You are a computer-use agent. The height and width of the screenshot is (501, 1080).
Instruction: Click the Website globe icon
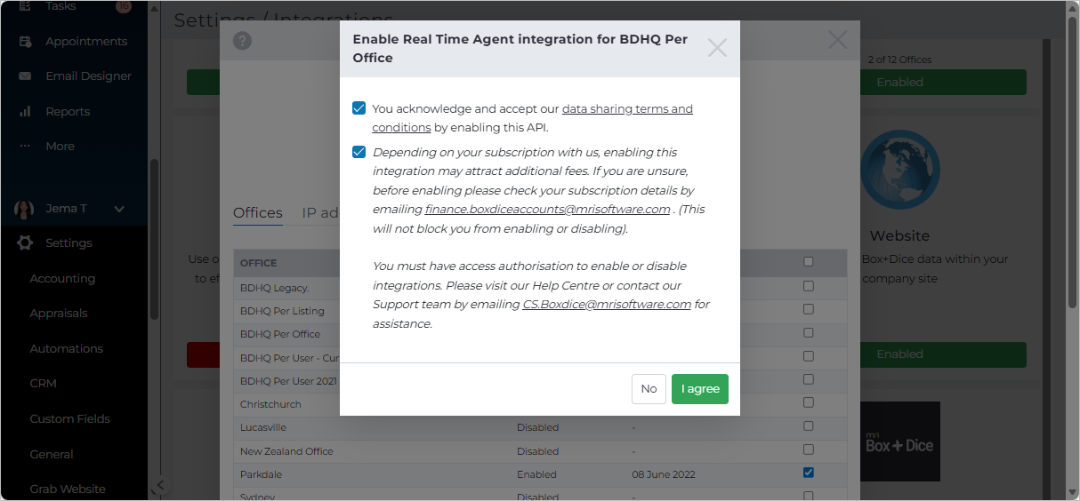click(900, 170)
